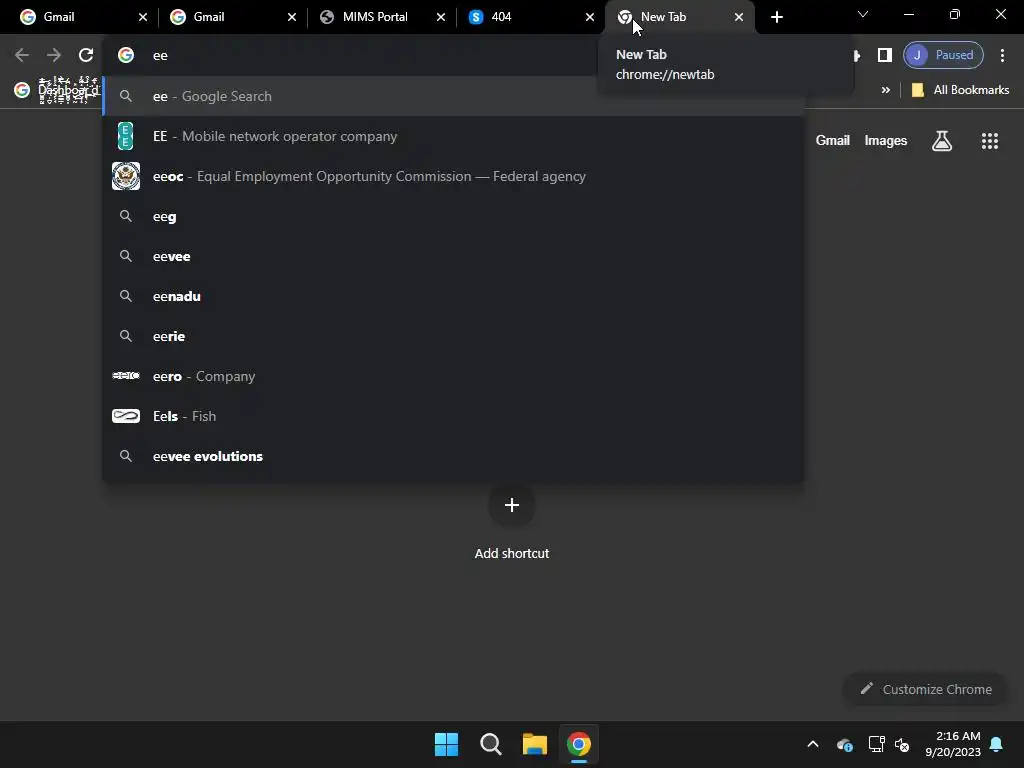The height and width of the screenshot is (768, 1024).
Task: Close the New Tab tab
Action: (x=739, y=17)
